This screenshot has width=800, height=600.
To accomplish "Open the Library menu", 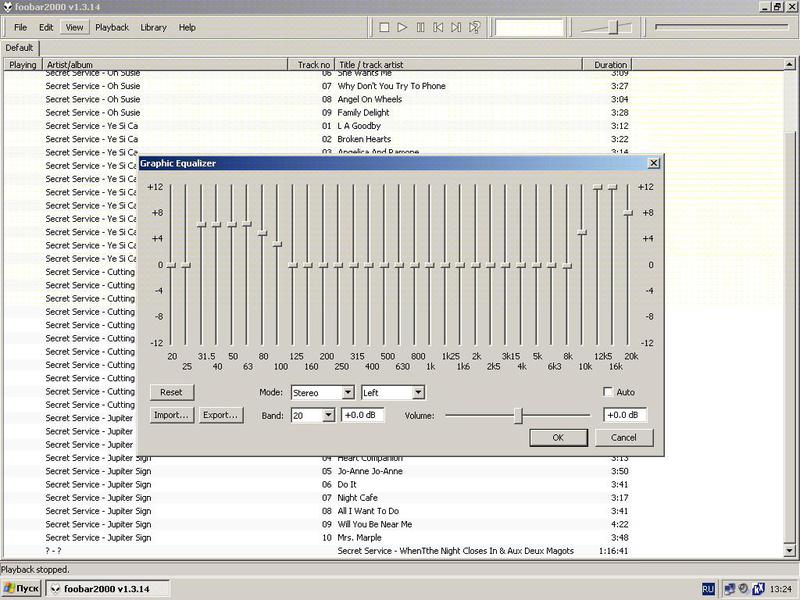I will coord(153,27).
